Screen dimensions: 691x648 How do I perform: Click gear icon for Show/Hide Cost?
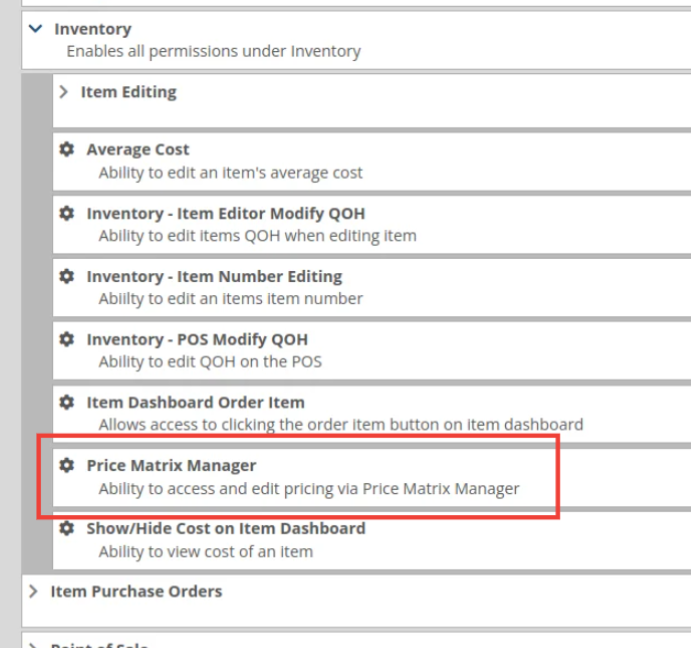pos(67,528)
